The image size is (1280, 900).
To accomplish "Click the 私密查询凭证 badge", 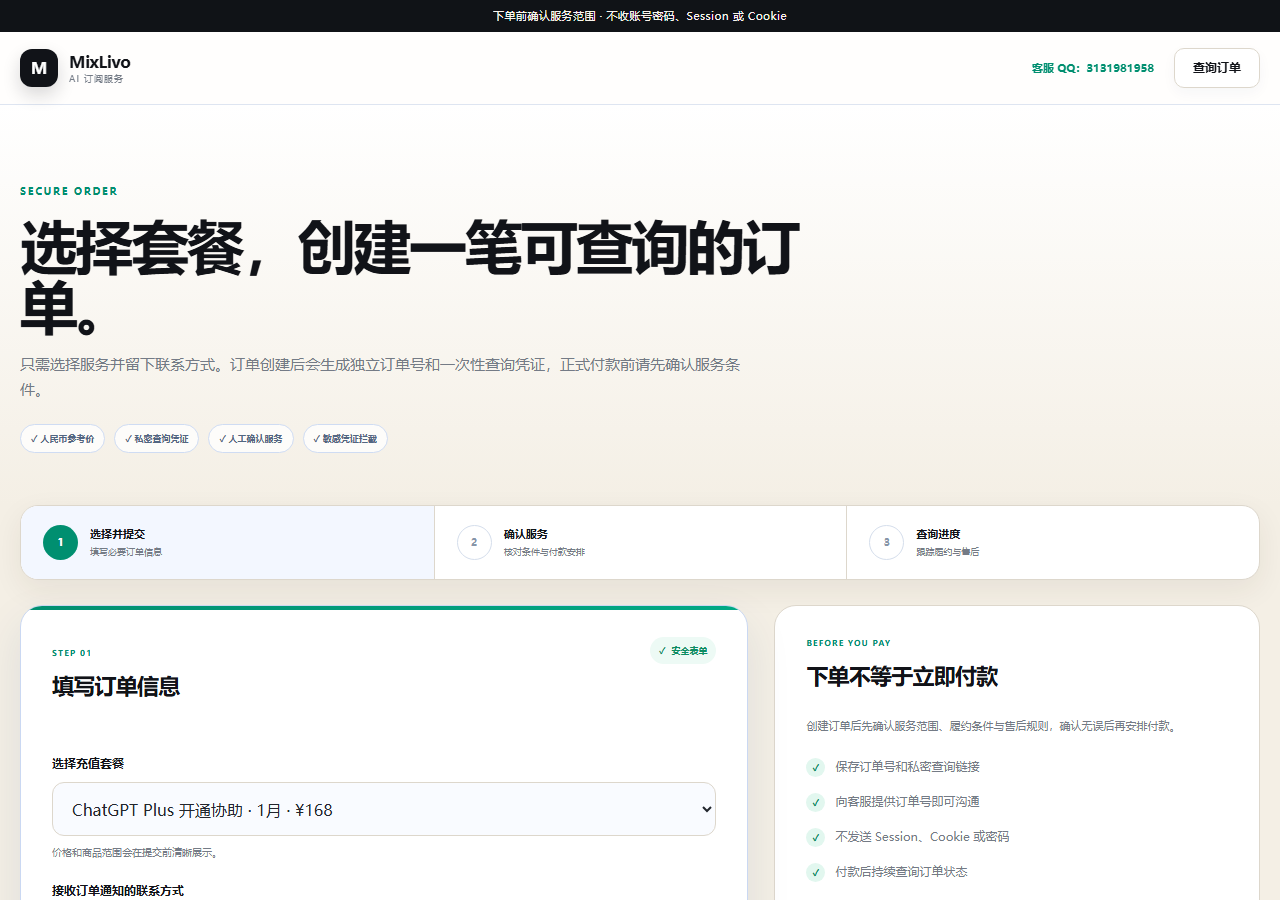I will (156, 439).
